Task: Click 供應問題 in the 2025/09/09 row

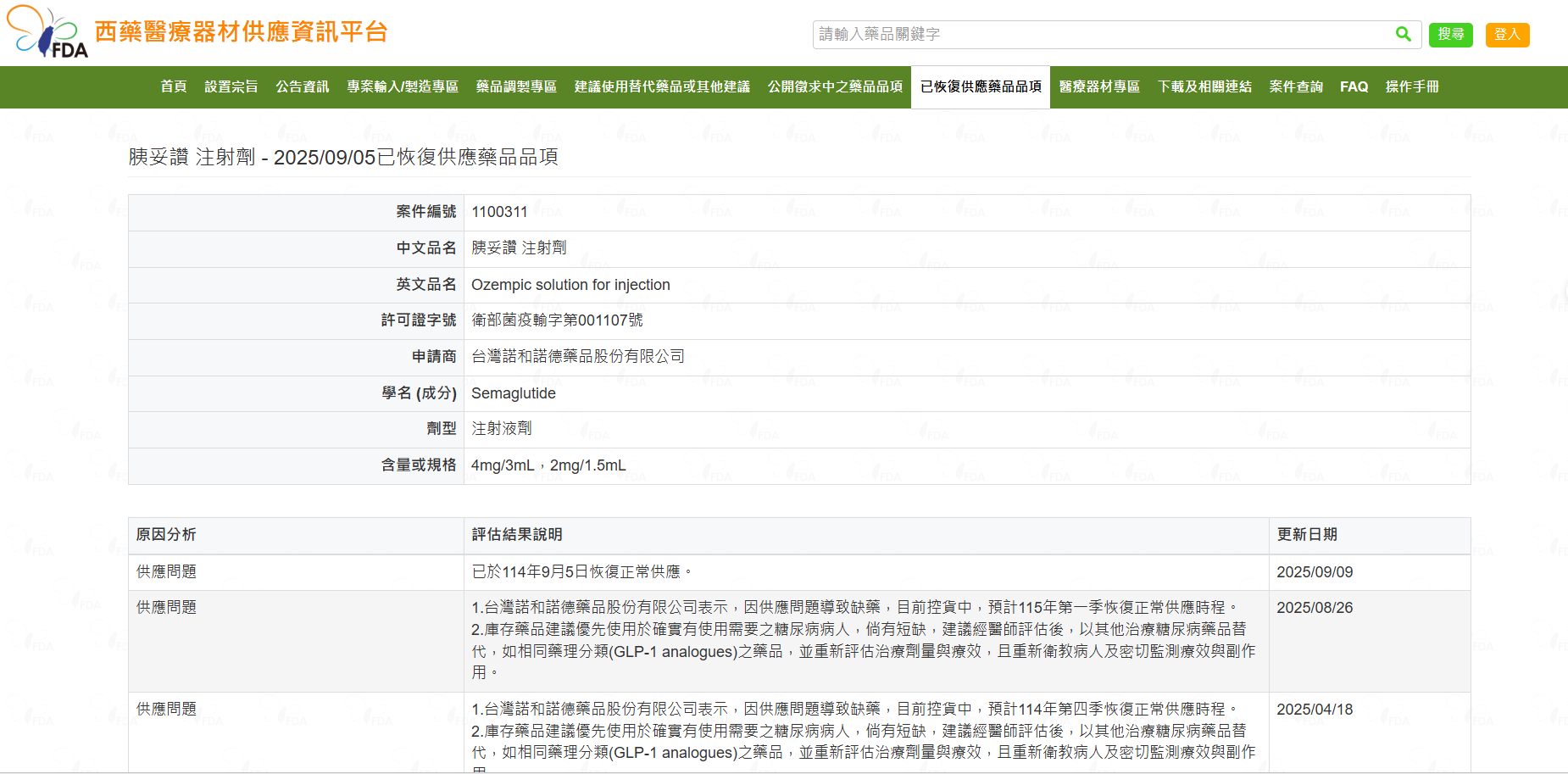Action: tap(166, 572)
